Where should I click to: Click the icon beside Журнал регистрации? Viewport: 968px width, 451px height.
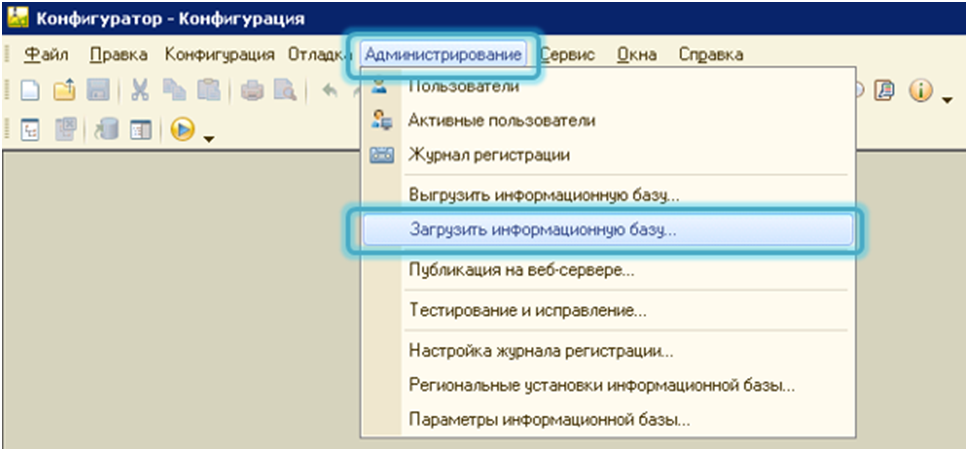tap(381, 155)
